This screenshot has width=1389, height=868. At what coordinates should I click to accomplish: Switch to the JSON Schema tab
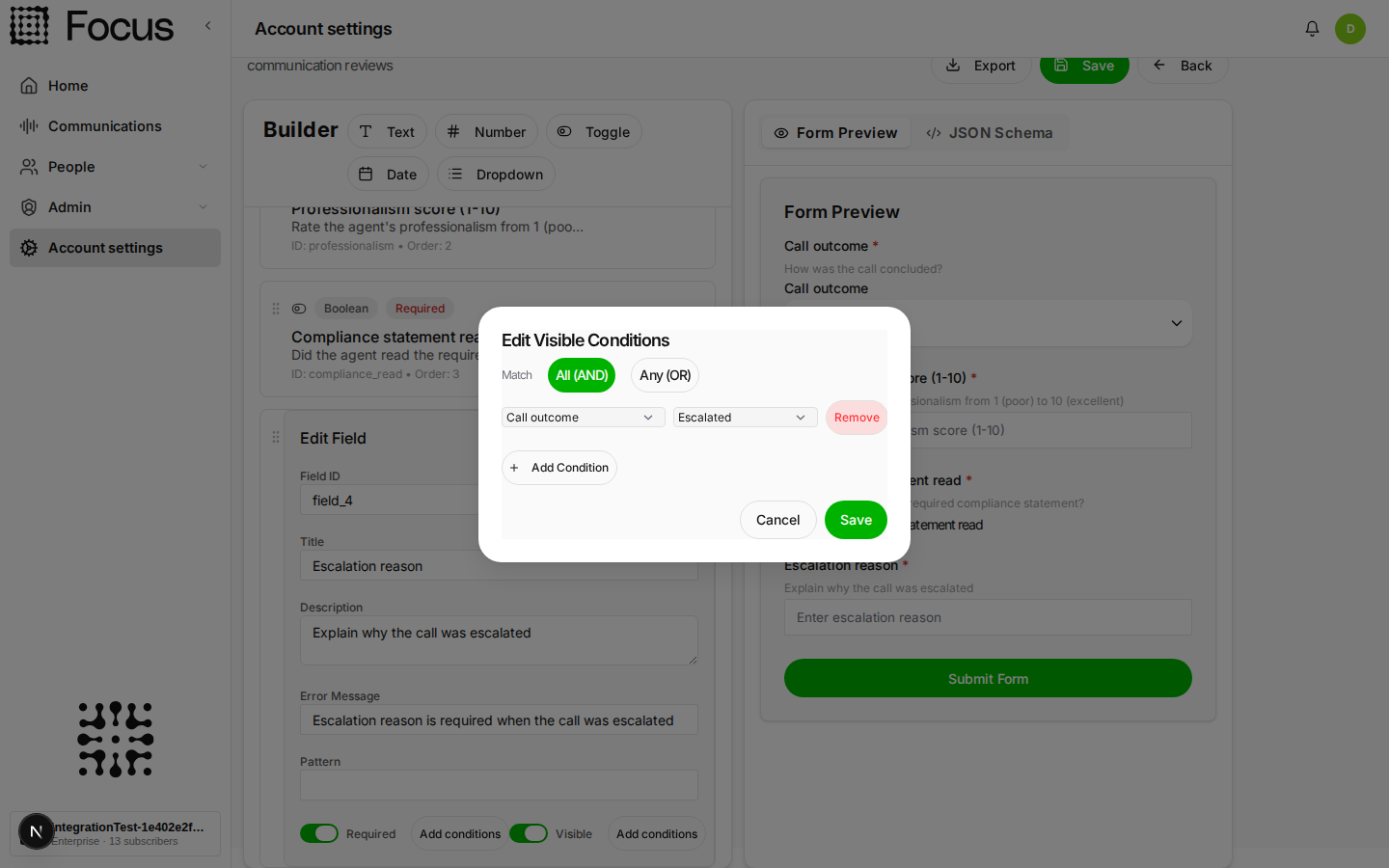990,133
